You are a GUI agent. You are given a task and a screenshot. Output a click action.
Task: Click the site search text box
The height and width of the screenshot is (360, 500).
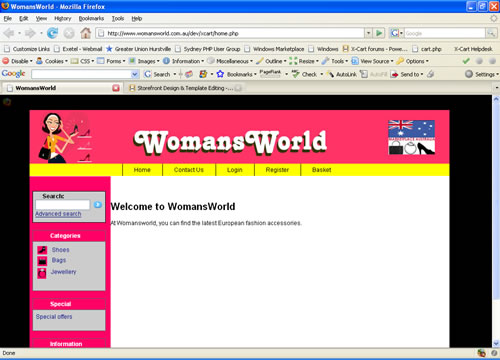click(63, 205)
